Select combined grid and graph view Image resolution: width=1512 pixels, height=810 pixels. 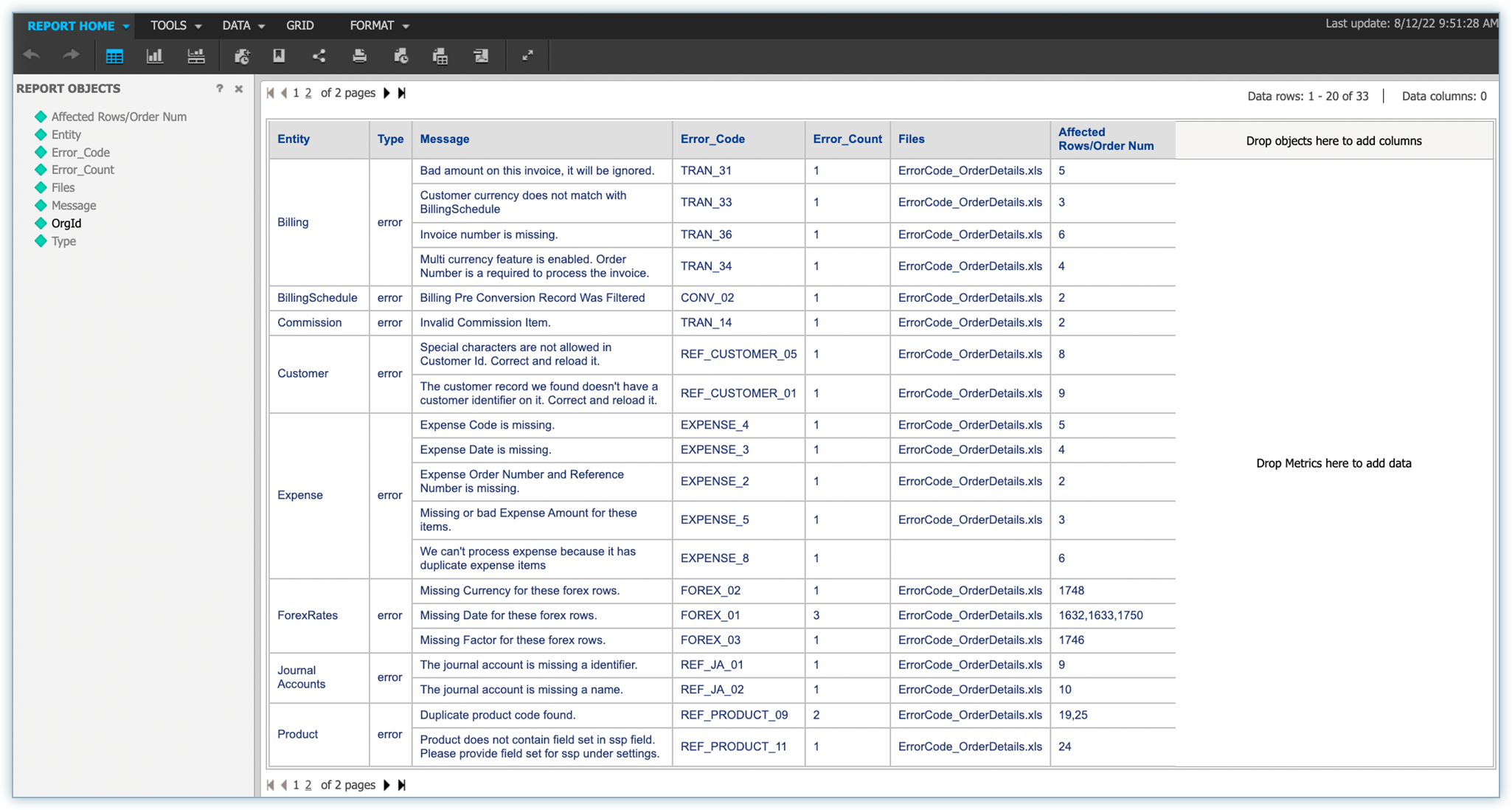(196, 56)
